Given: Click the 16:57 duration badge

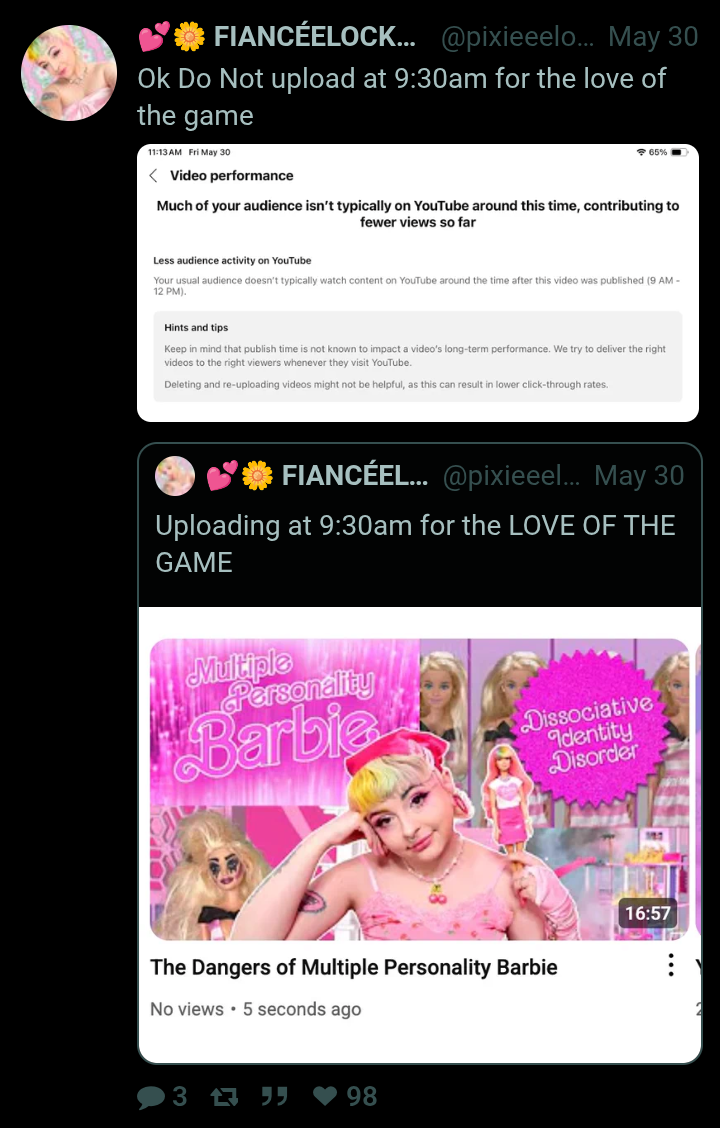Looking at the screenshot, I should pyautogui.click(x=647, y=914).
